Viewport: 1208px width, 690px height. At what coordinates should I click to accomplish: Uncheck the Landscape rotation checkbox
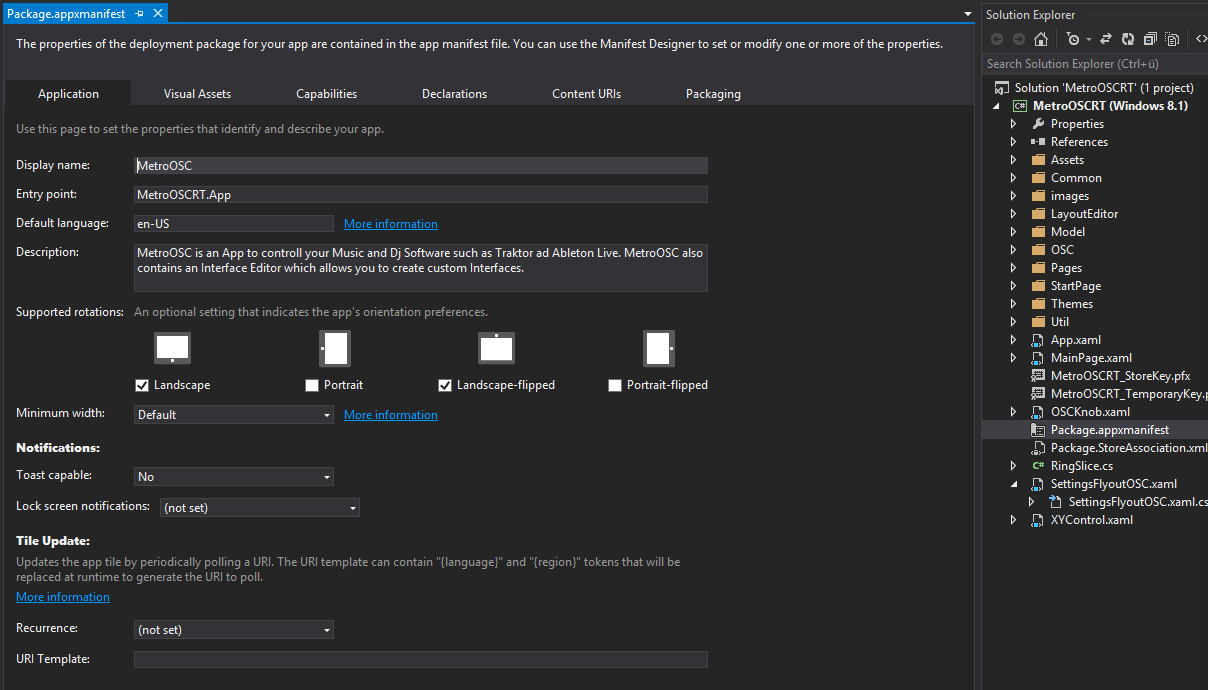141,385
